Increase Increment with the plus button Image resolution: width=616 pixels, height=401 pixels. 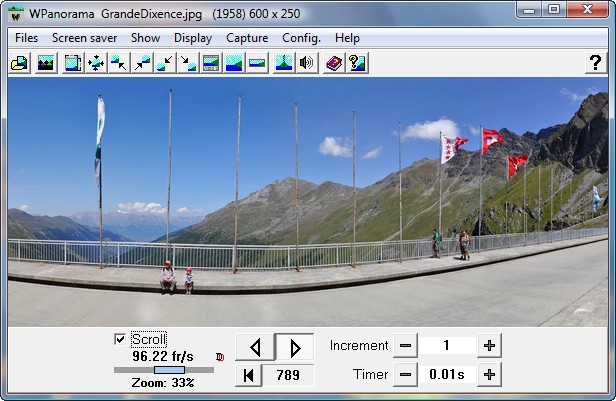click(489, 346)
